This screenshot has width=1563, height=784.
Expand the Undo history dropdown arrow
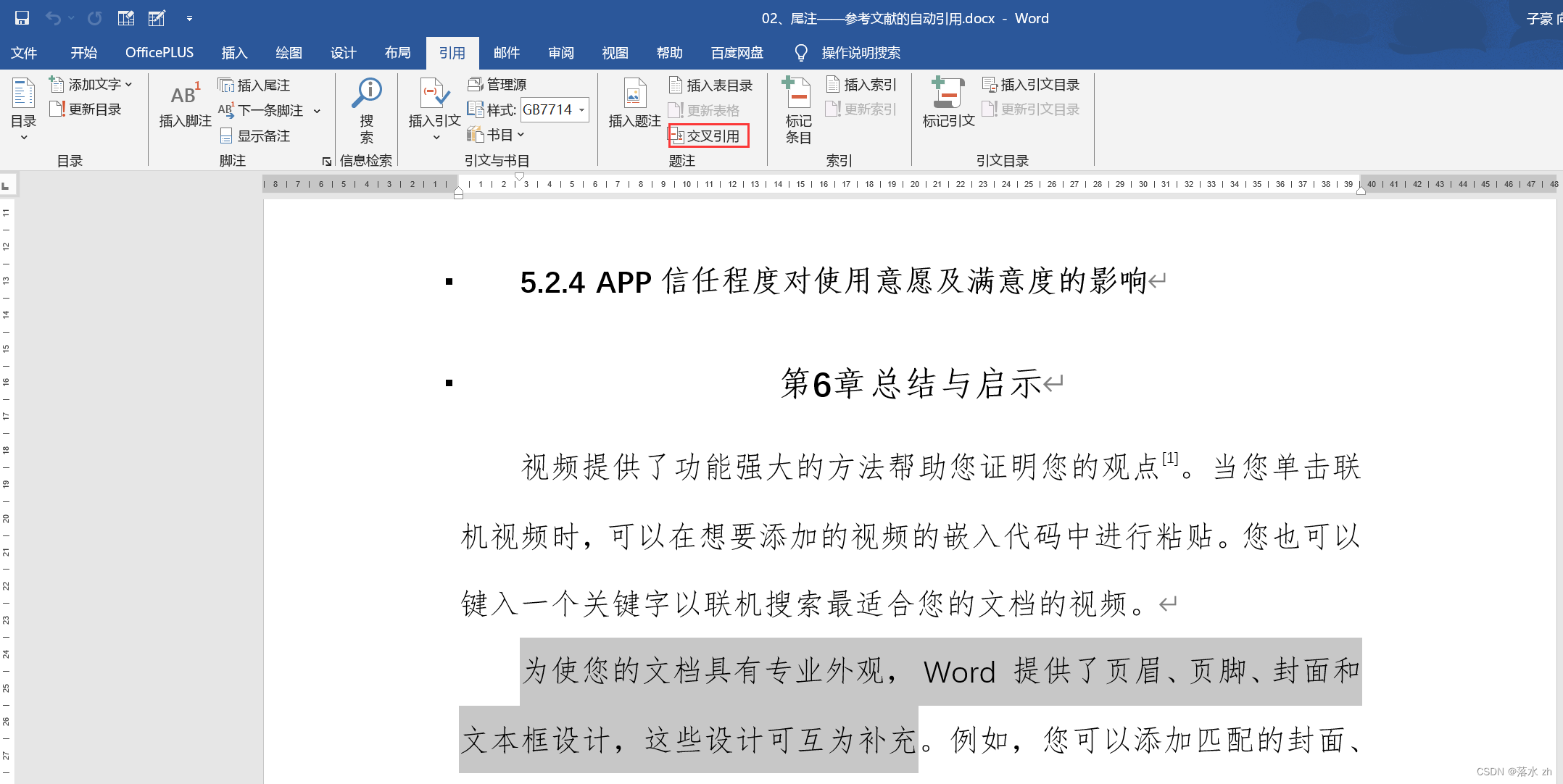tap(71, 18)
